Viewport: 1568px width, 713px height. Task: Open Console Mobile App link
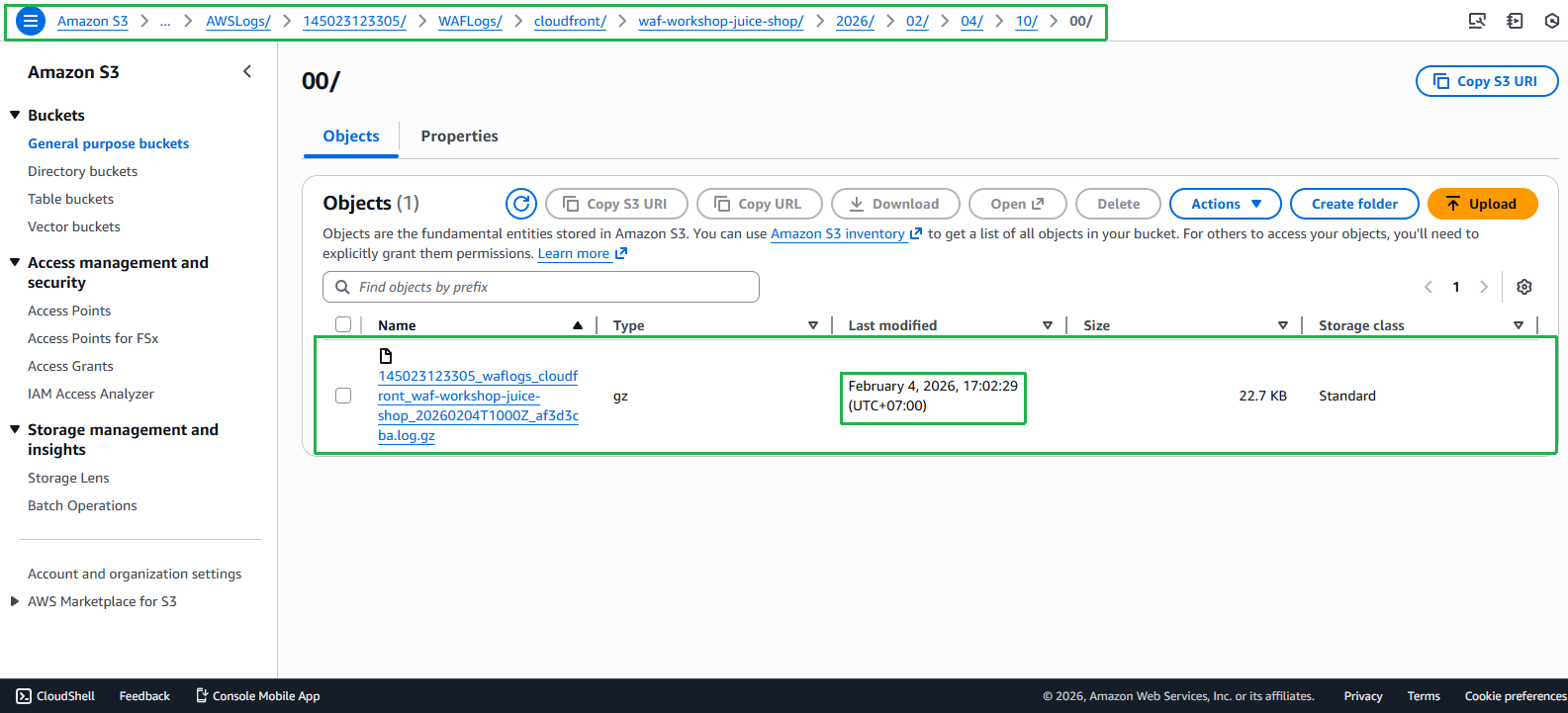click(x=257, y=696)
